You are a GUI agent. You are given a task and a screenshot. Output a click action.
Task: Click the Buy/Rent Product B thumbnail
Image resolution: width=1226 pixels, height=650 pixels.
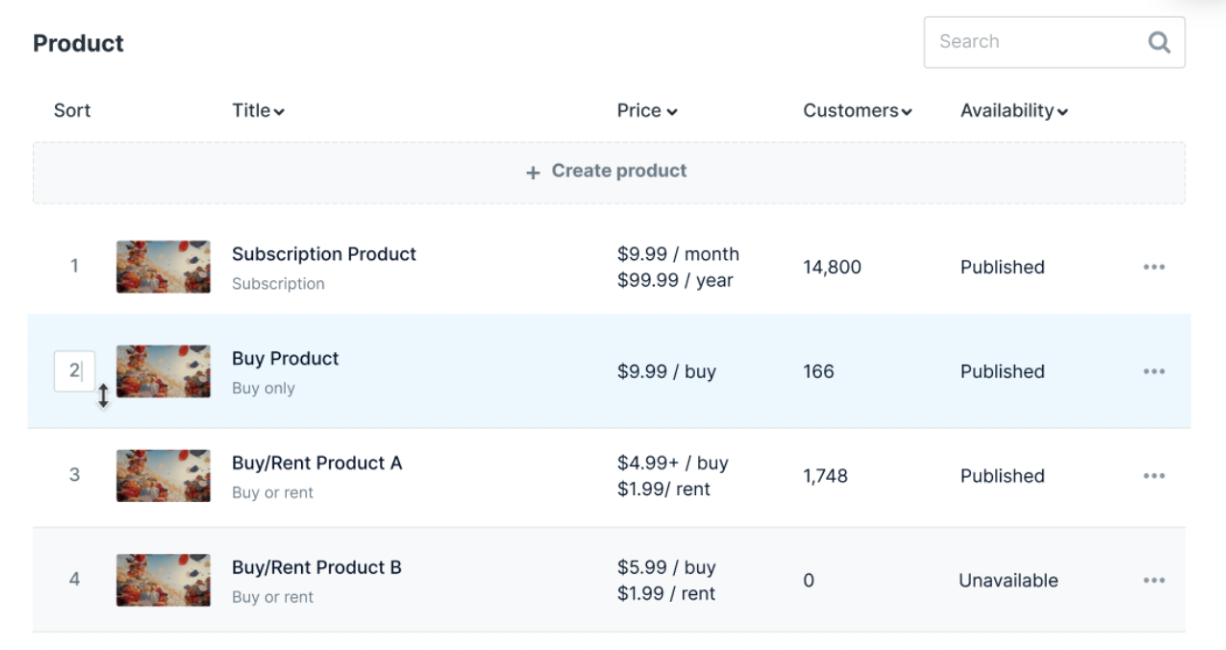tap(163, 580)
